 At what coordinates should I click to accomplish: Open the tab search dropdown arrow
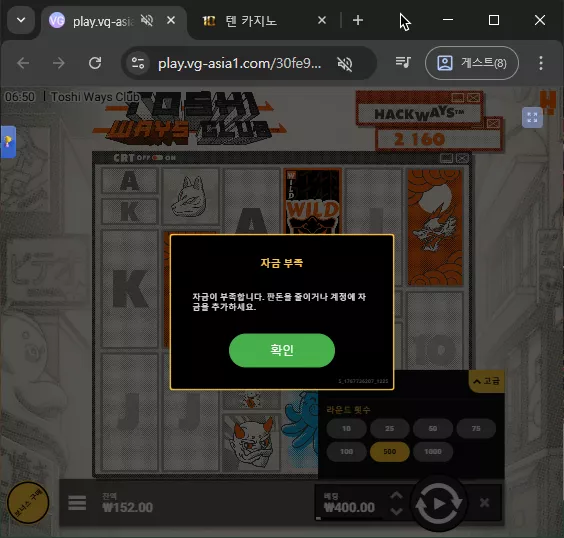click(x=21, y=20)
